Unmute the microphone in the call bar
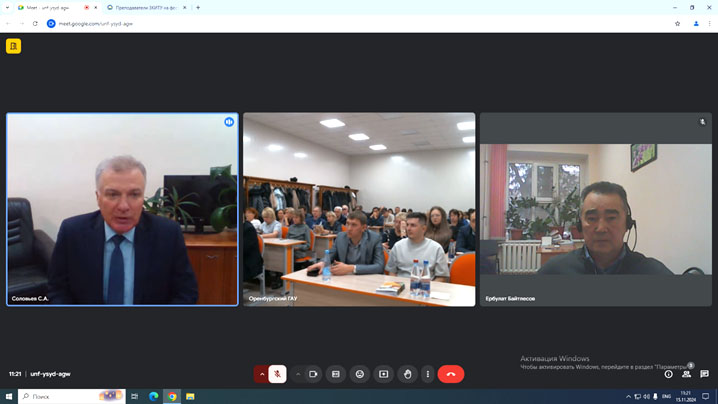718x404 pixels. pyautogui.click(x=278, y=374)
